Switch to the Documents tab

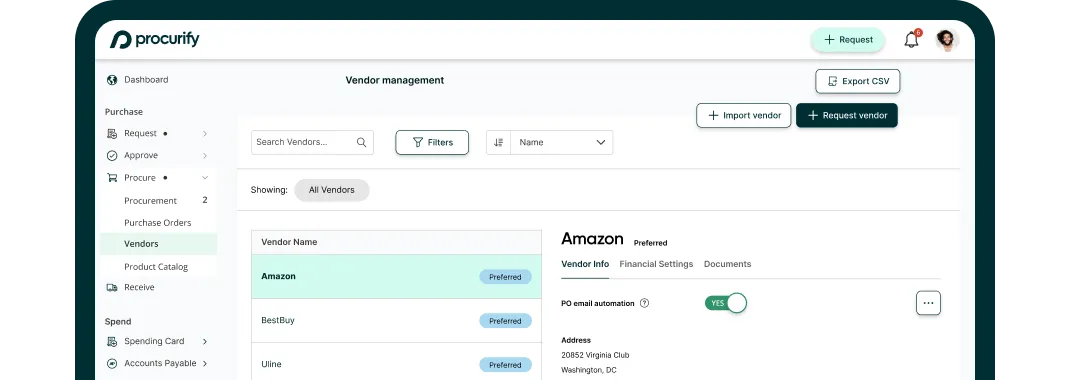coord(727,264)
